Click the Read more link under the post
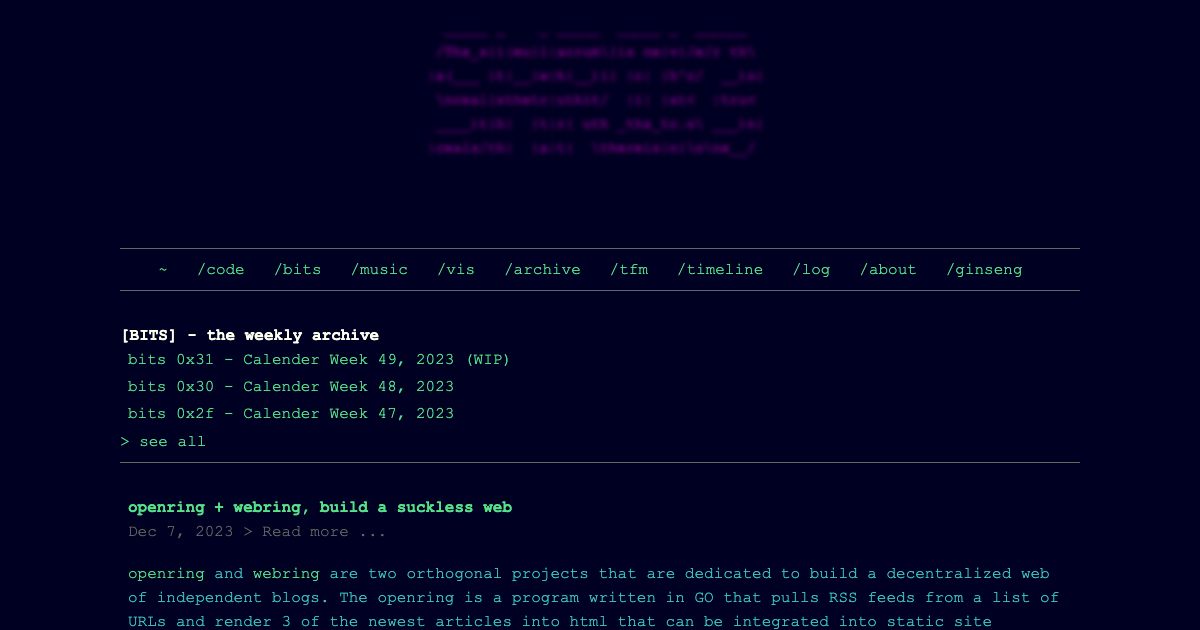 coord(324,531)
